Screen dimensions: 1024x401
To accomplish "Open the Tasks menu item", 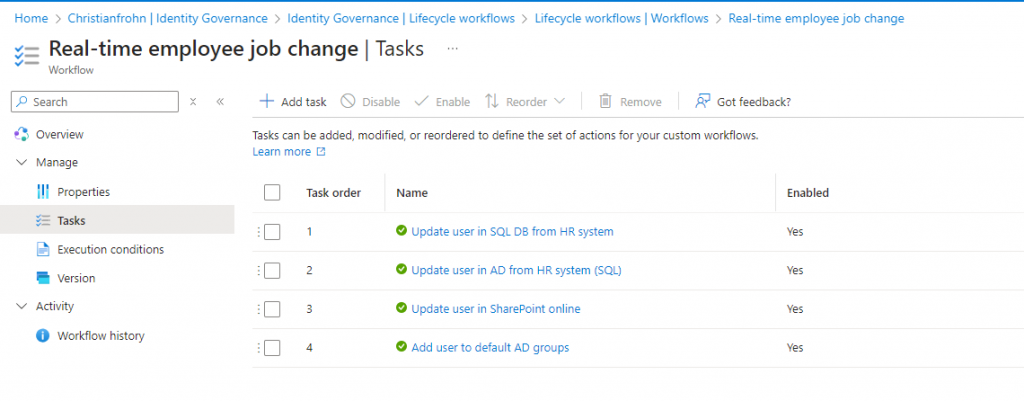I will (71, 220).
